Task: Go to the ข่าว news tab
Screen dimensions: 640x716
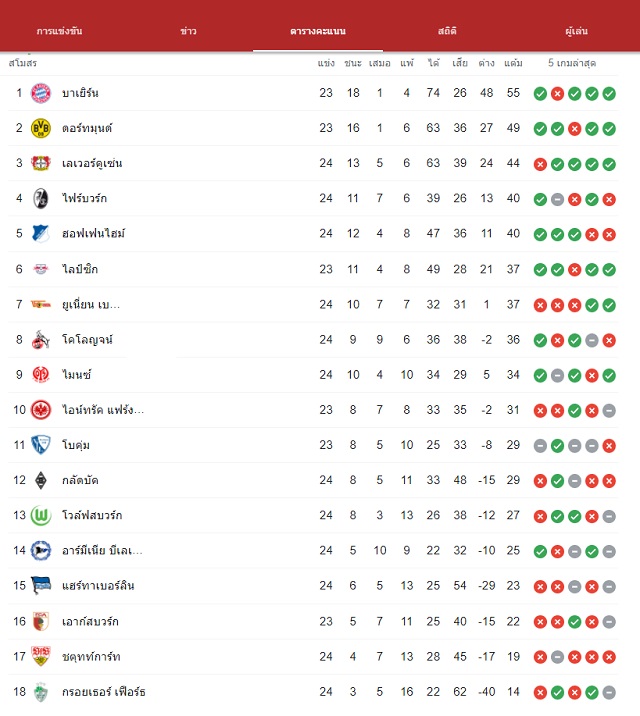Action: point(189,31)
